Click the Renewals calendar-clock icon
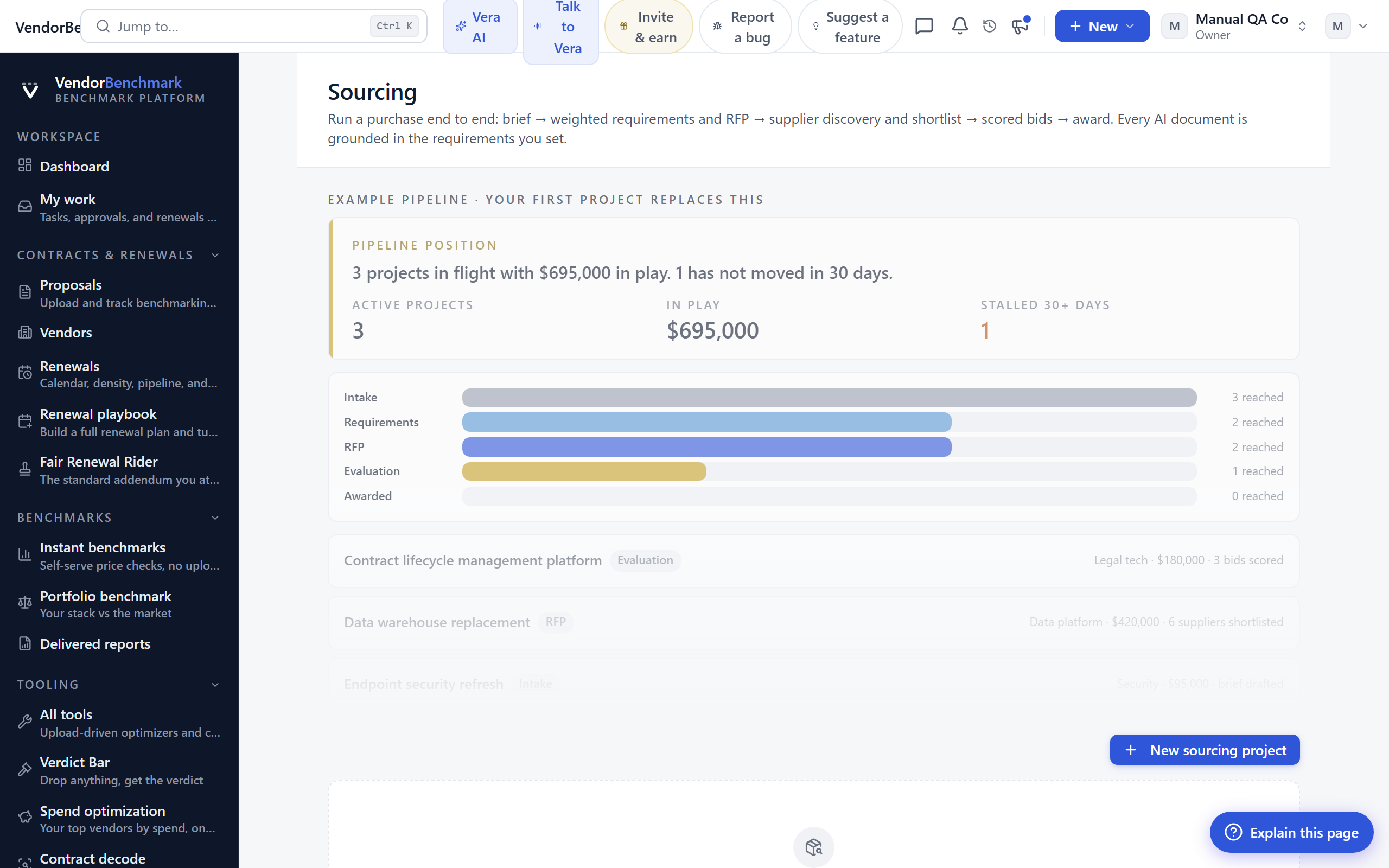Image resolution: width=1389 pixels, height=868 pixels. pos(24,373)
